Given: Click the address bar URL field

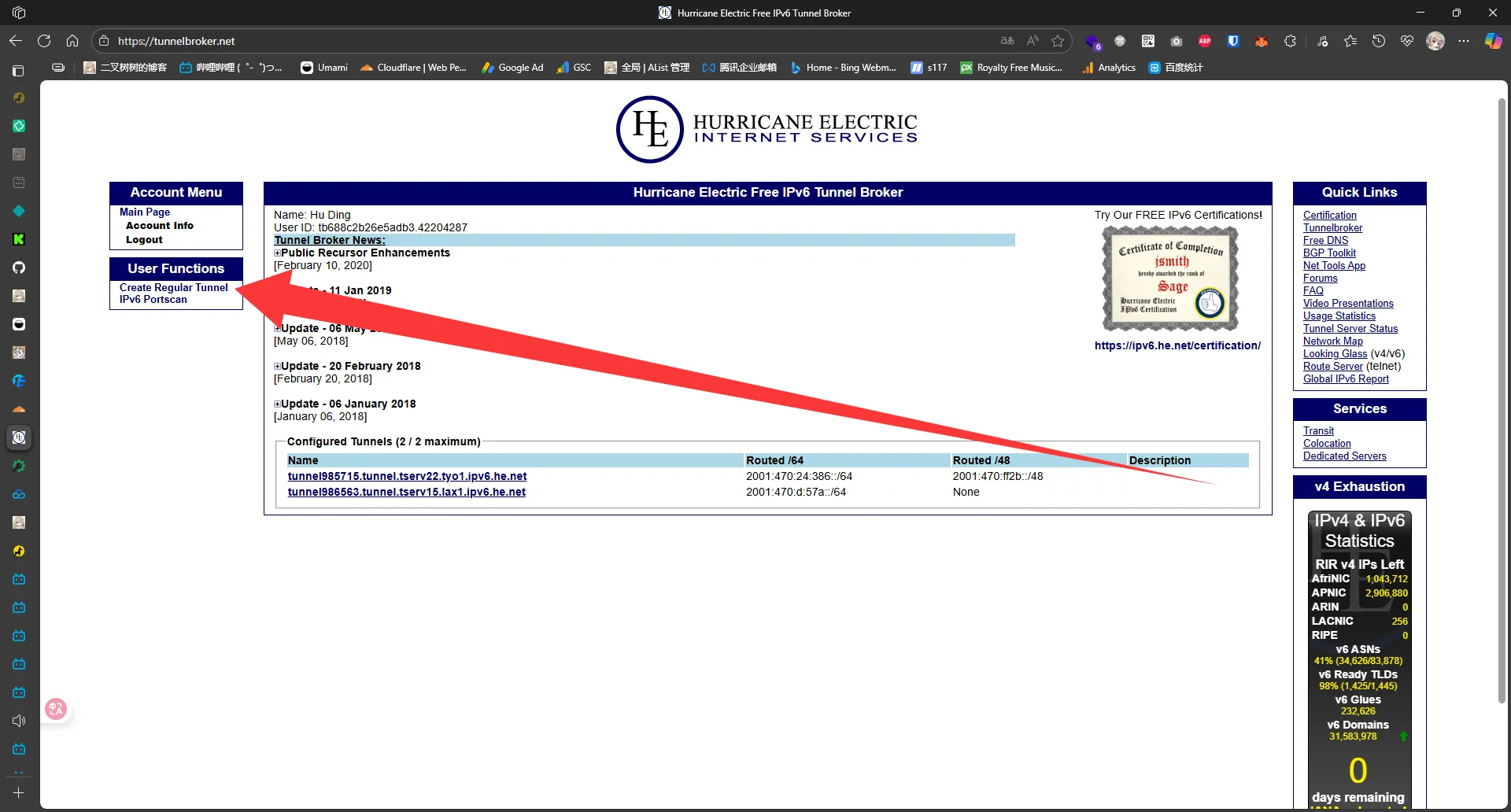Looking at the screenshot, I should point(551,41).
